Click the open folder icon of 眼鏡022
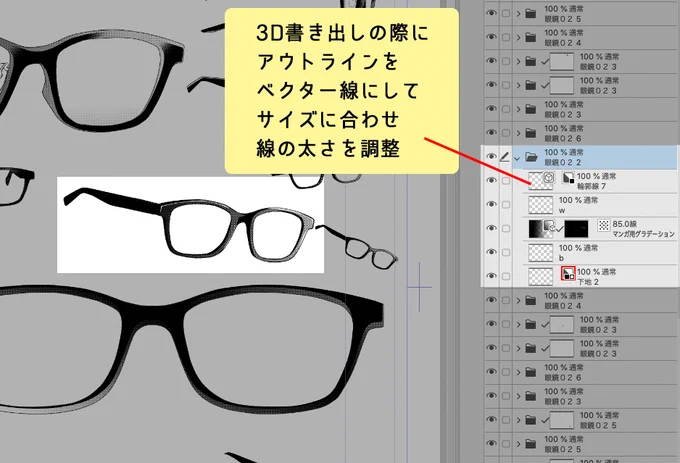 pyautogui.click(x=531, y=157)
